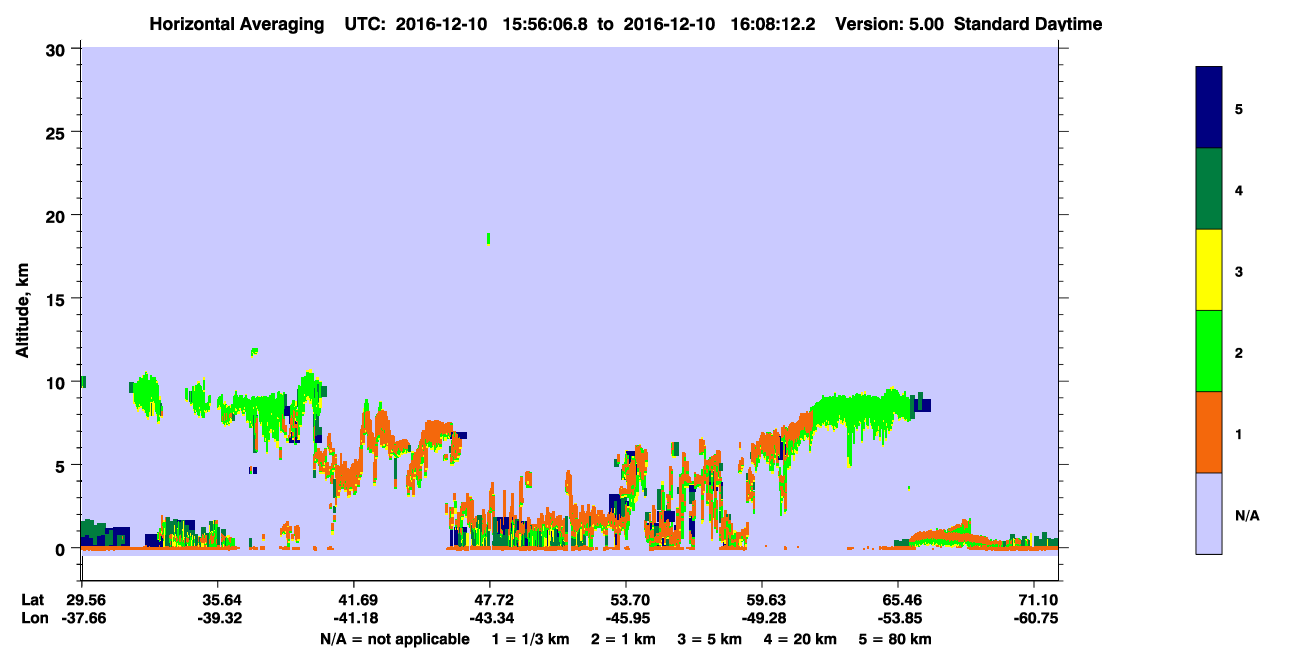Click the yellow color bar segment labeled 3
Screen dimensions: 1300x667
[1209, 270]
